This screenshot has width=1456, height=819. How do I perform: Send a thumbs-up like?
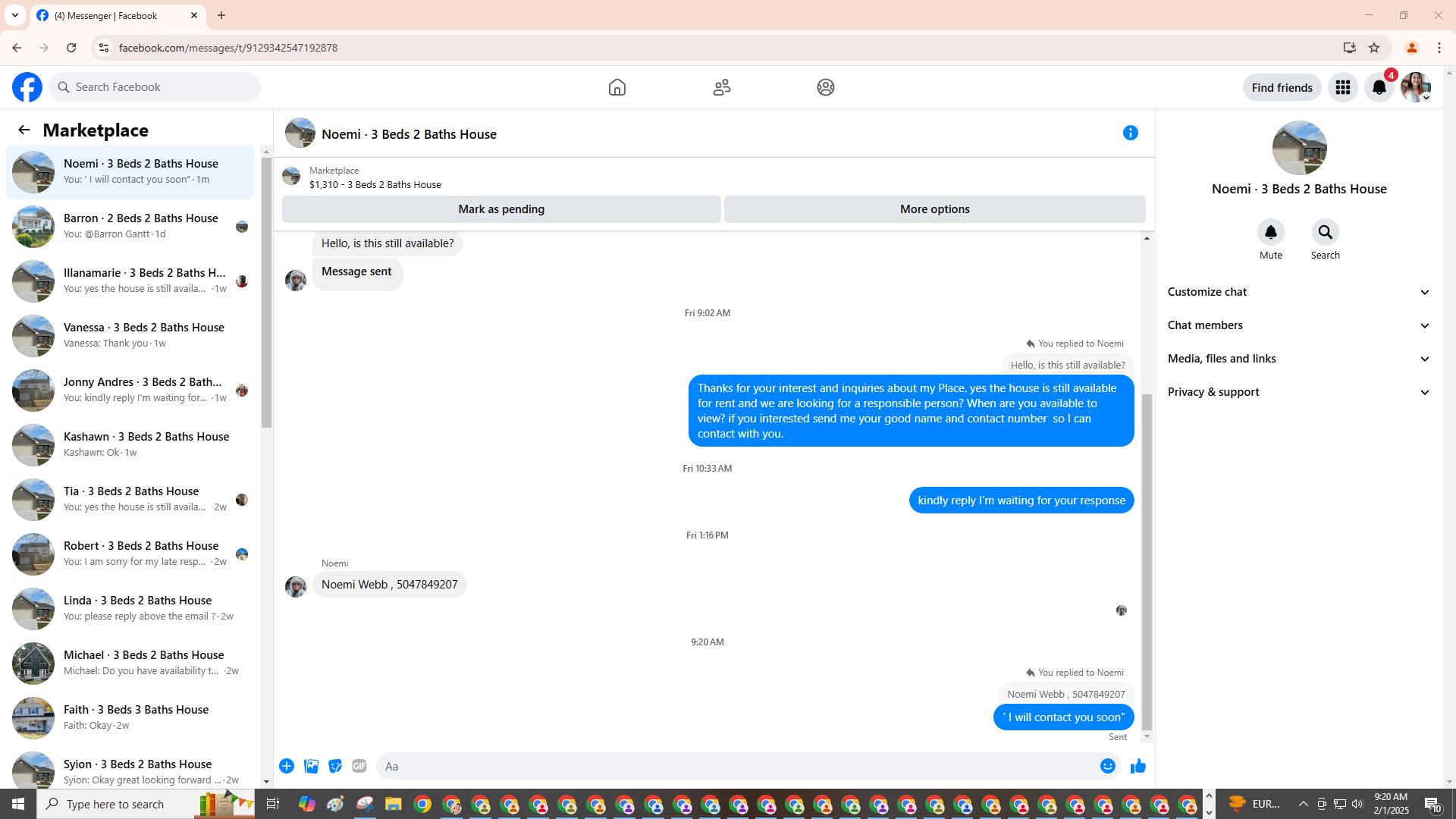point(1137,767)
